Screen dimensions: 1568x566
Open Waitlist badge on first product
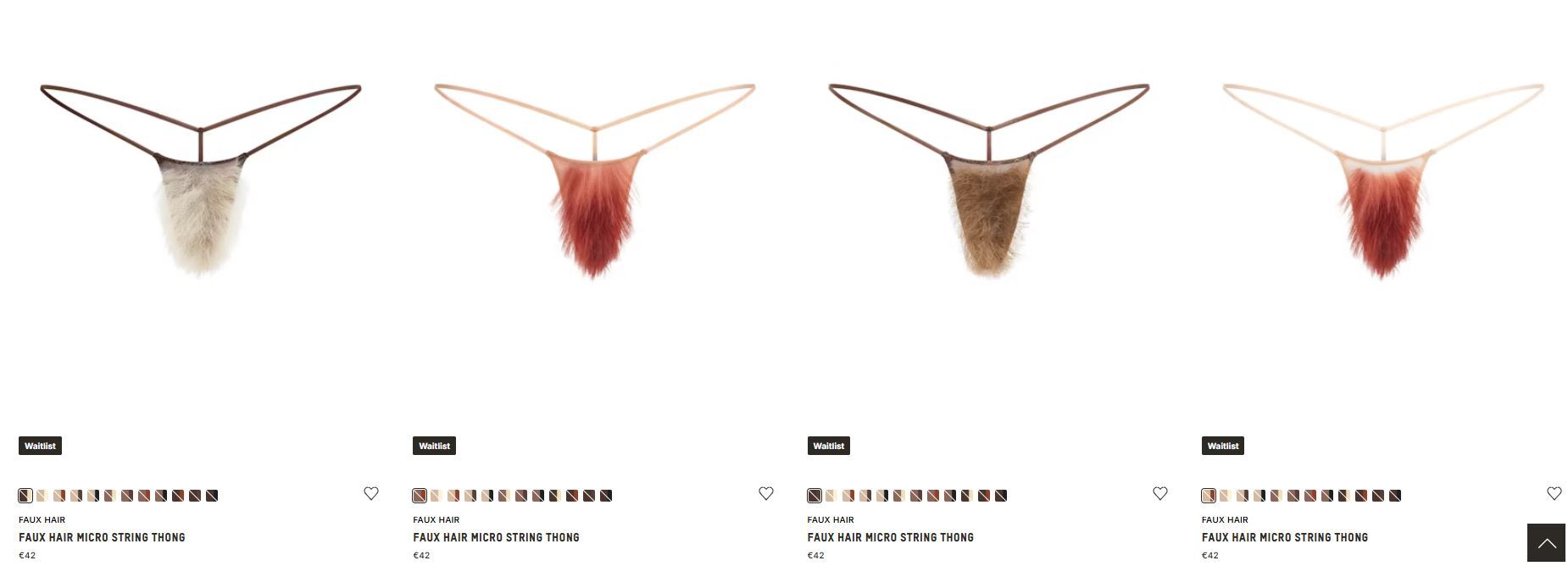tap(40, 446)
